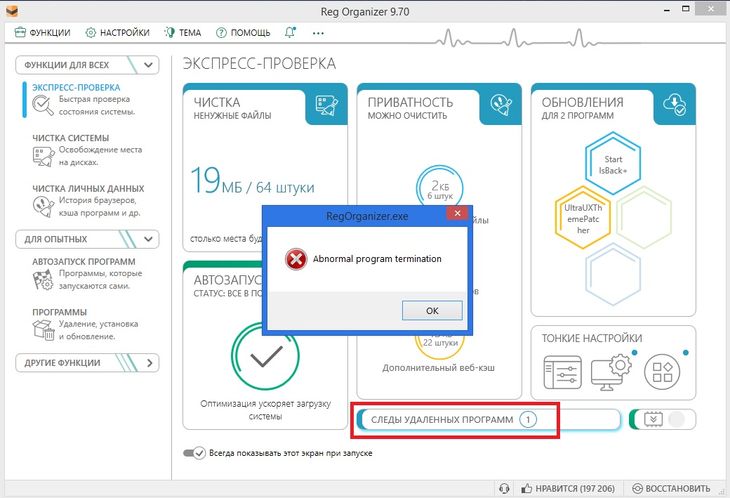The image size is (730, 498).
Task: Click the Чистка системы broom icon
Action: point(43,156)
